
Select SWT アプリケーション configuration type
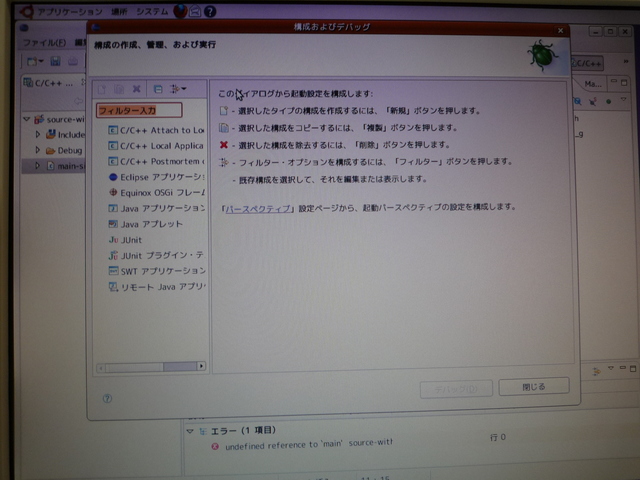coord(157,271)
